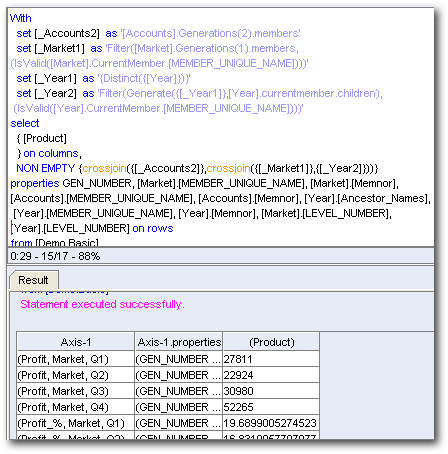Click the '[_Year1]' set definition line
Image resolution: width=448 pixels, height=454 pixels.
pyautogui.click(x=103, y=78)
